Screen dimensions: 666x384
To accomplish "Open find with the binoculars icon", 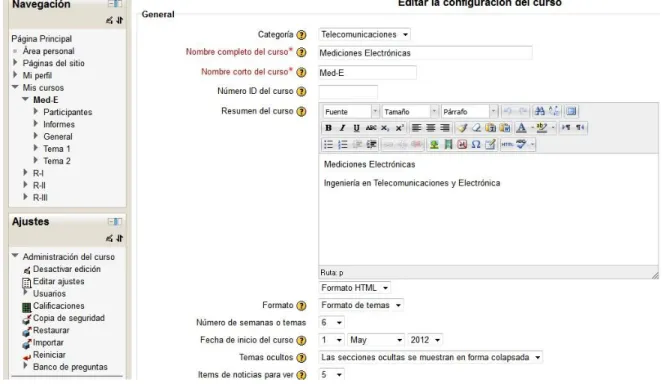I will [539, 111].
